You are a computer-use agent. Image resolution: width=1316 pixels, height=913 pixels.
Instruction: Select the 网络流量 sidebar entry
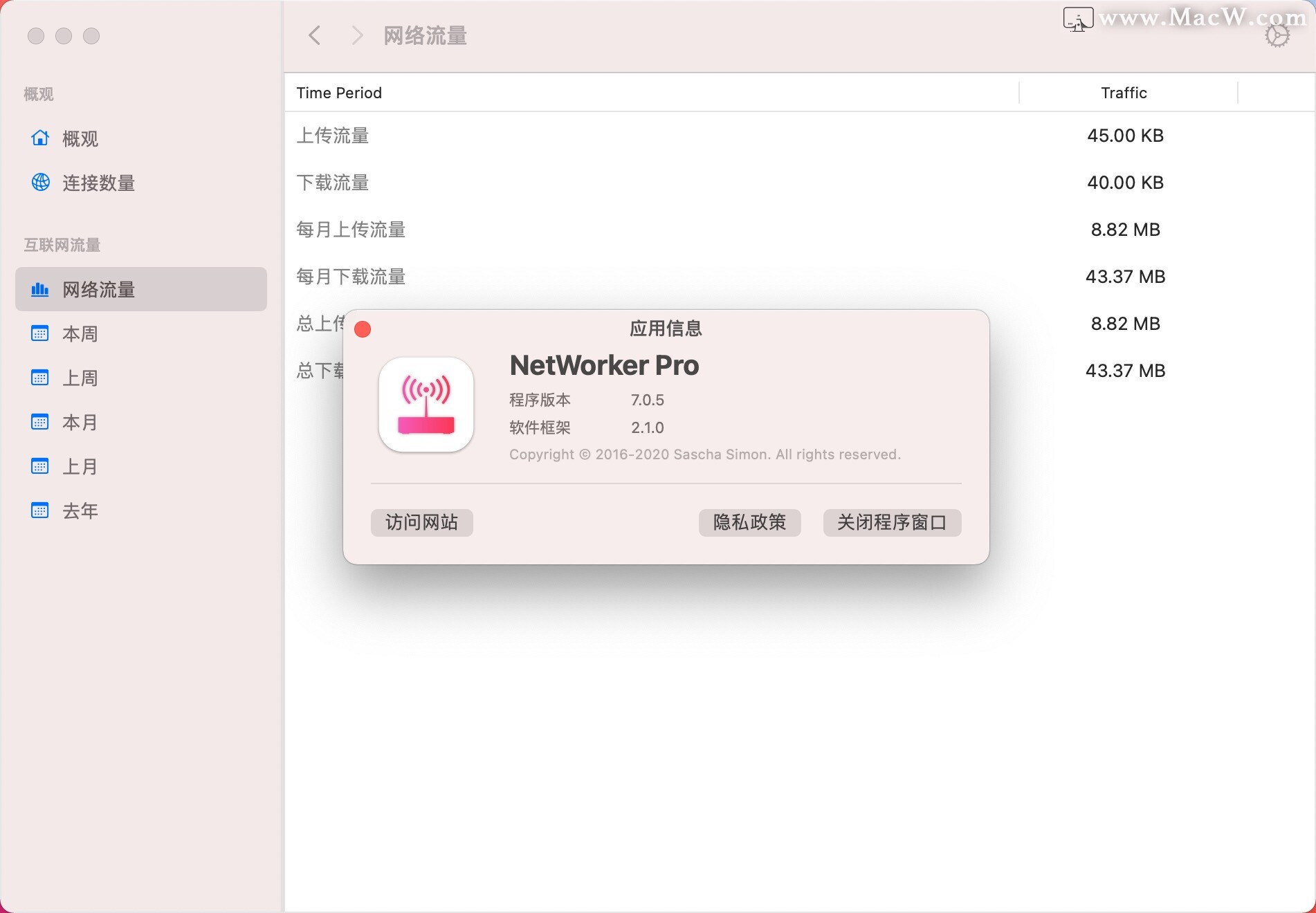pyautogui.click(x=97, y=289)
